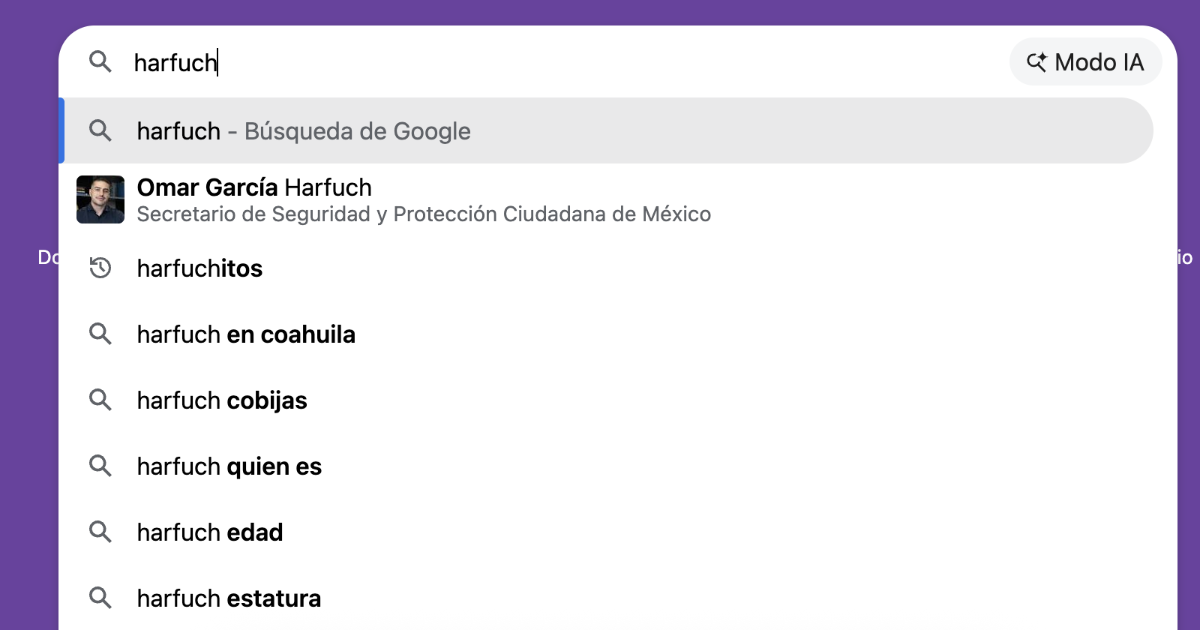This screenshot has width=1200, height=630.
Task: Click the search icon beside harfuch edad
Action: point(100,532)
